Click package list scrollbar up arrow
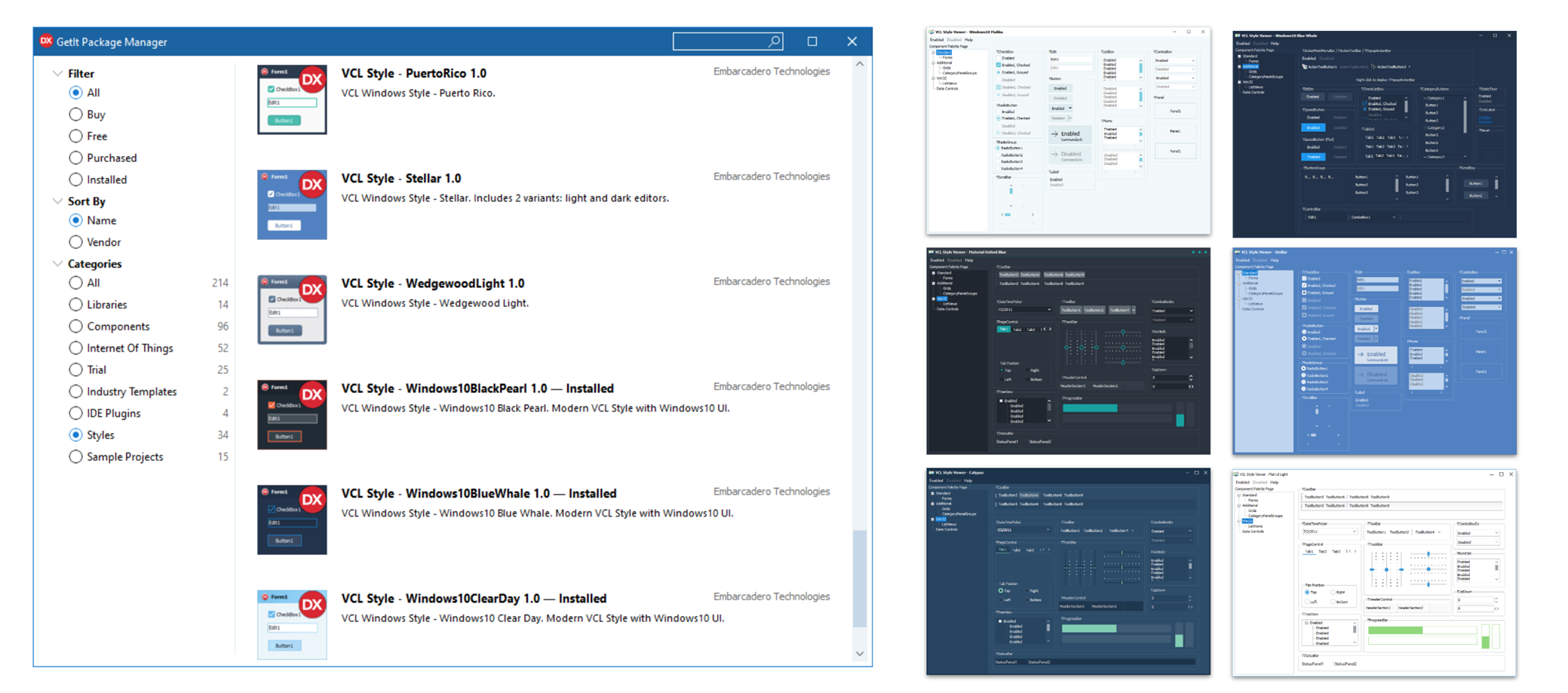The width and height of the screenshot is (1568, 693). tap(860, 64)
